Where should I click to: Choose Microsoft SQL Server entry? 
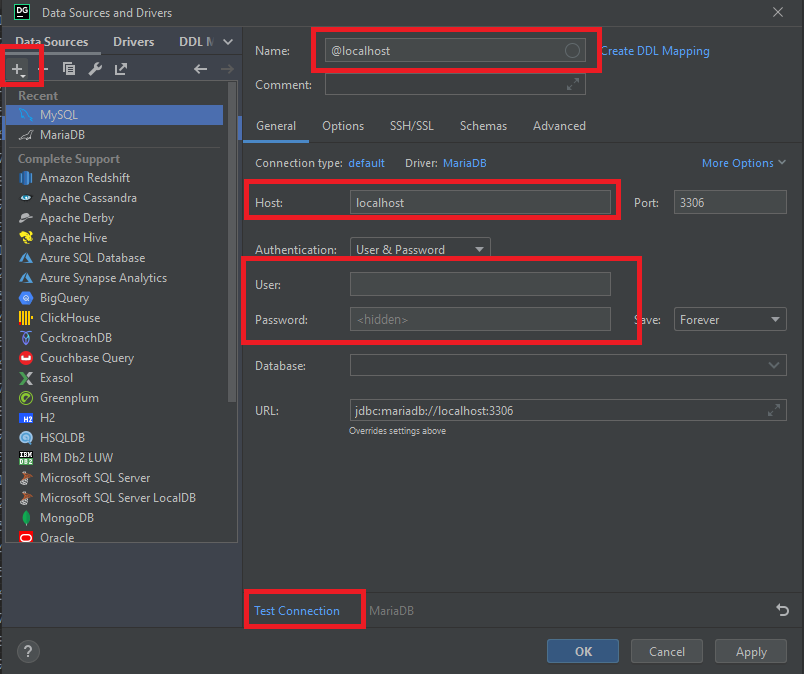(x=115, y=478)
